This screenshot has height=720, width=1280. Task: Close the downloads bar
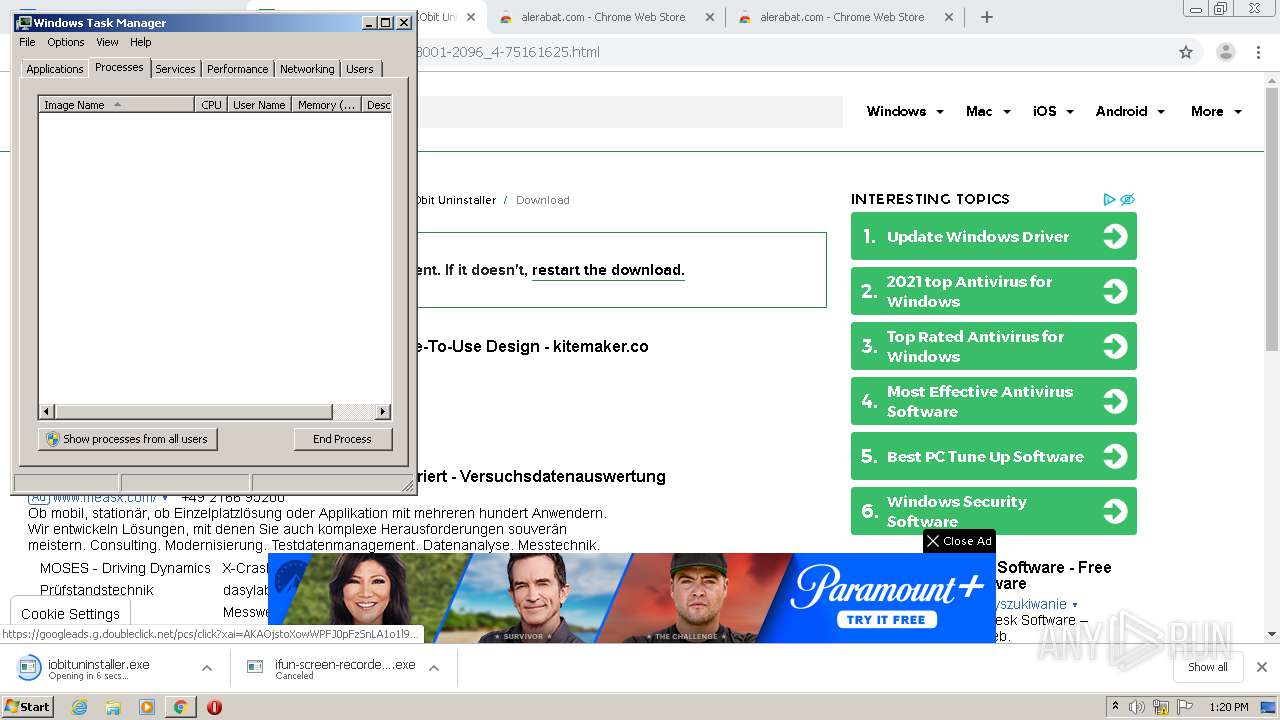[1262, 667]
